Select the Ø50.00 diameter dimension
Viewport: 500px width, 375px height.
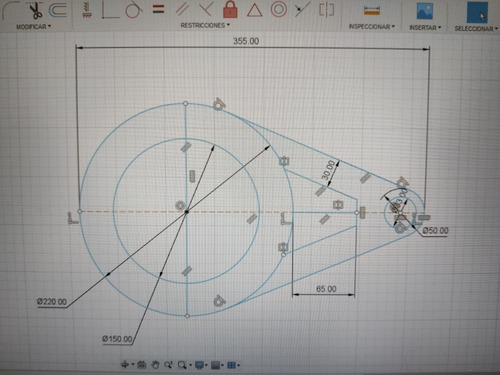pyautogui.click(x=435, y=230)
